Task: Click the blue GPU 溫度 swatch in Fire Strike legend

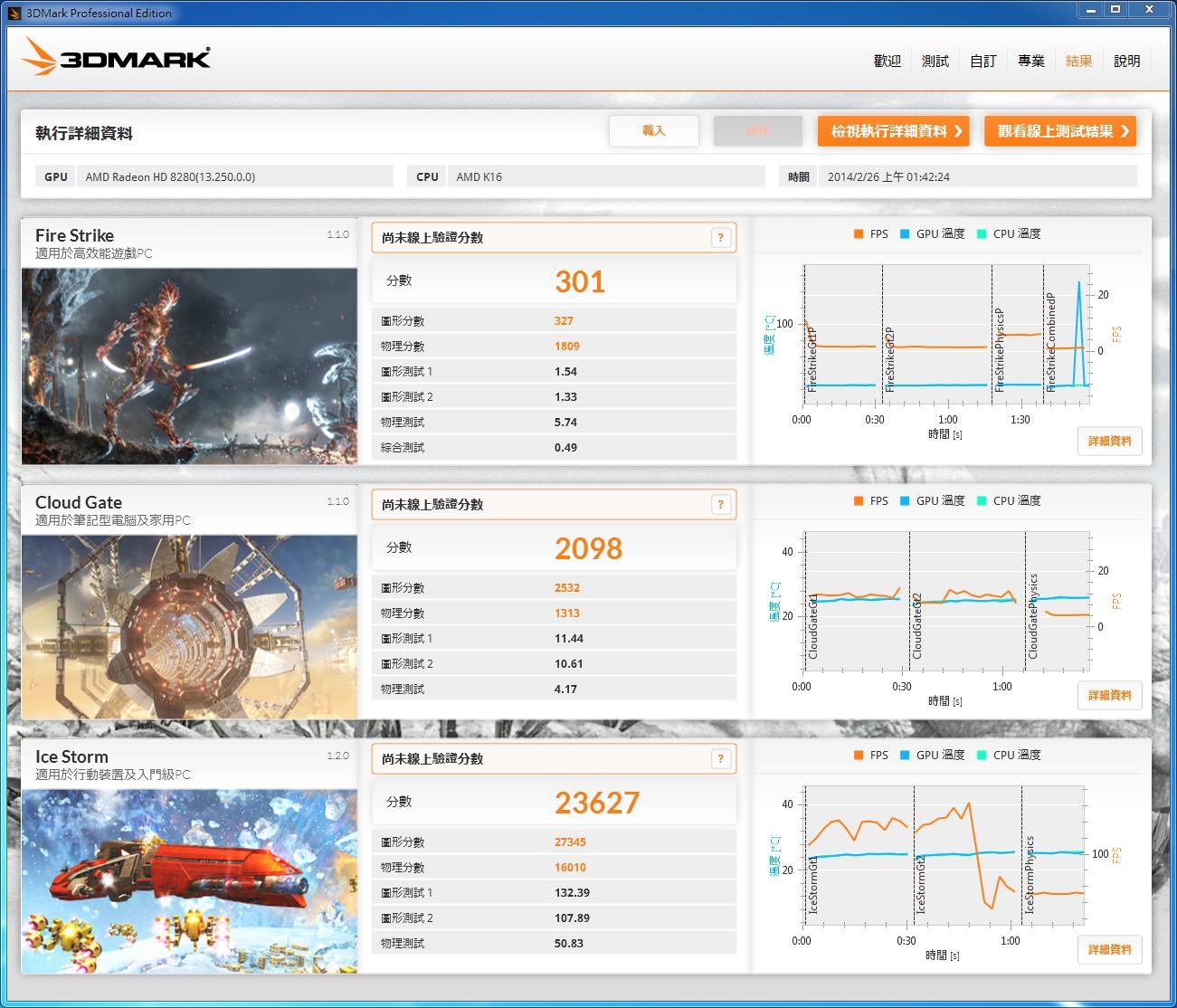Action: (905, 234)
